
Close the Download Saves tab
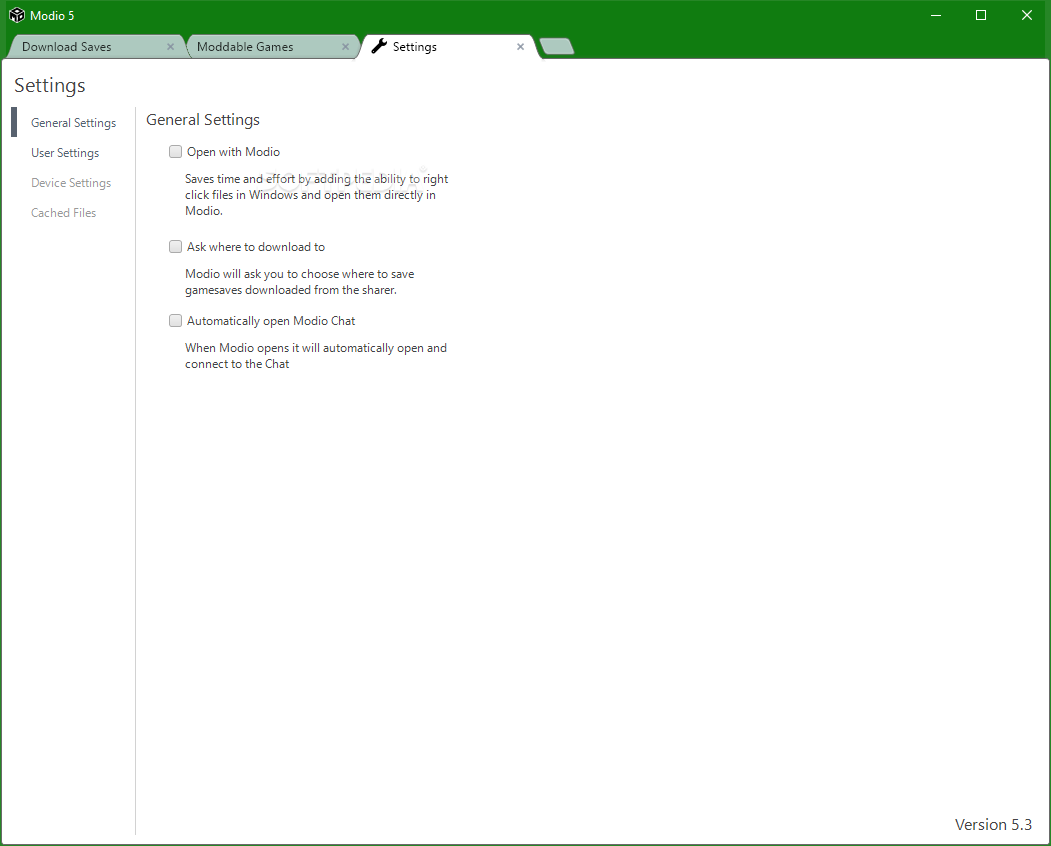tap(170, 46)
